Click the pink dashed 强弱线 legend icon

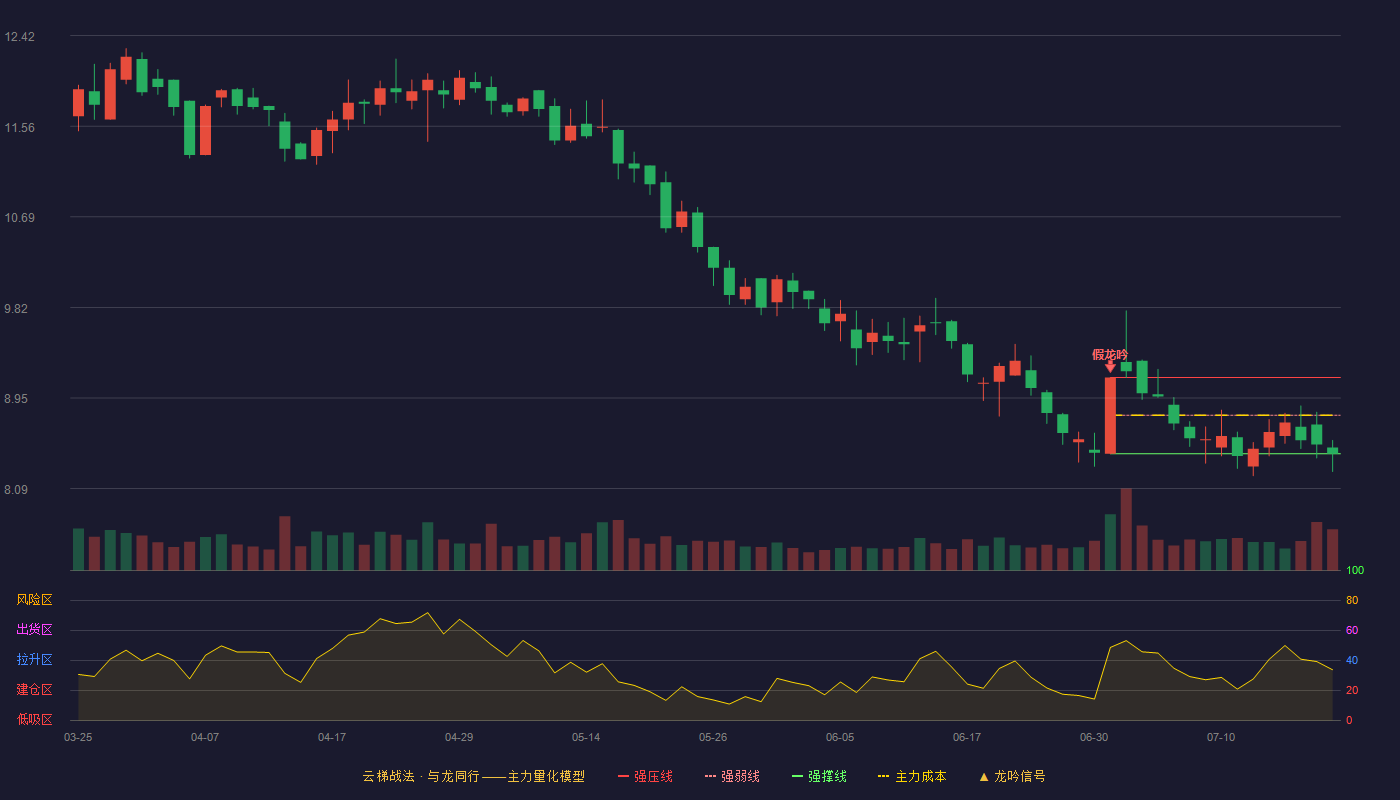coord(710,776)
